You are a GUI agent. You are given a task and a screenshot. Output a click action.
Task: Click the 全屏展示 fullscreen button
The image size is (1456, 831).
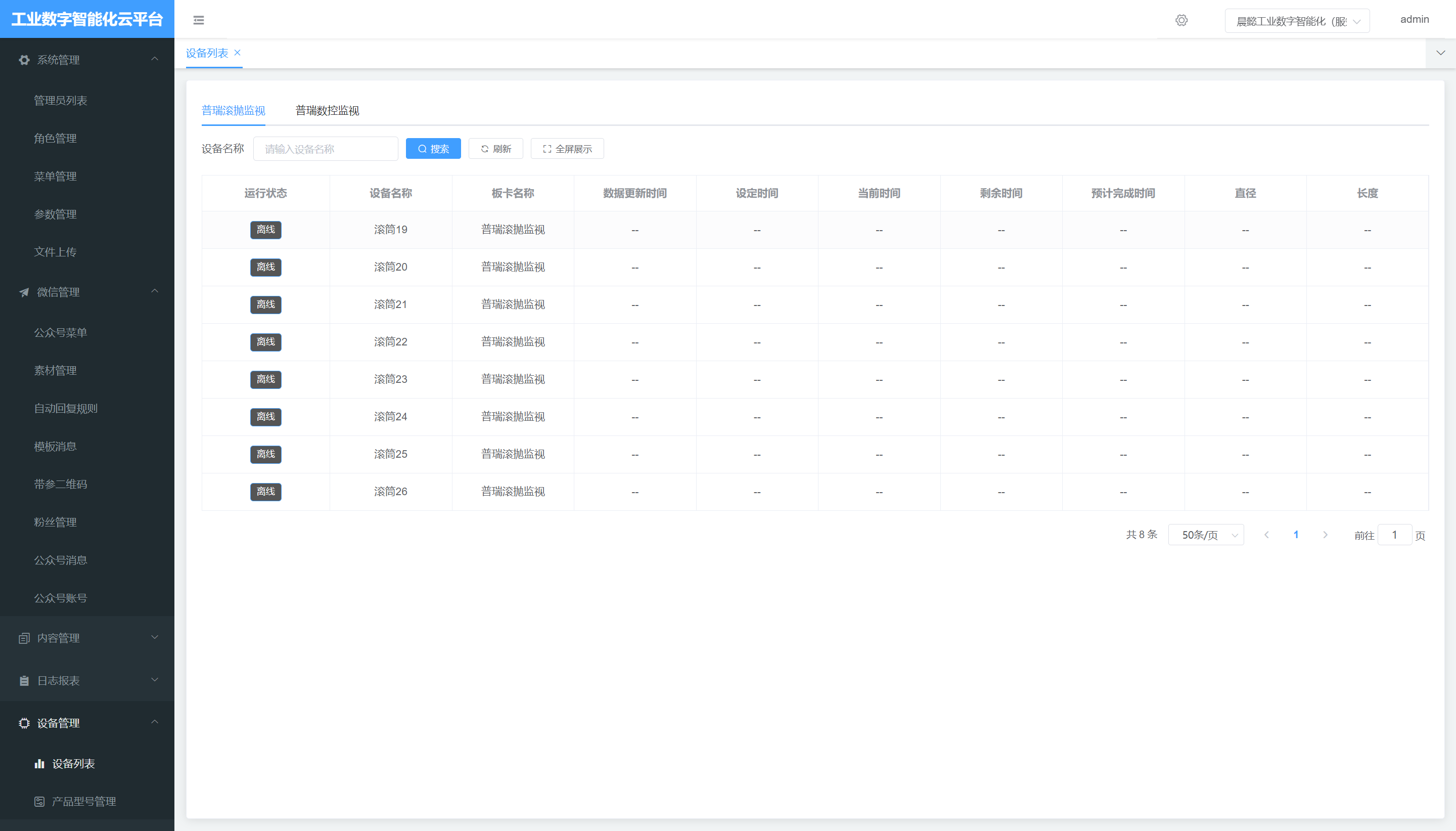(x=567, y=149)
